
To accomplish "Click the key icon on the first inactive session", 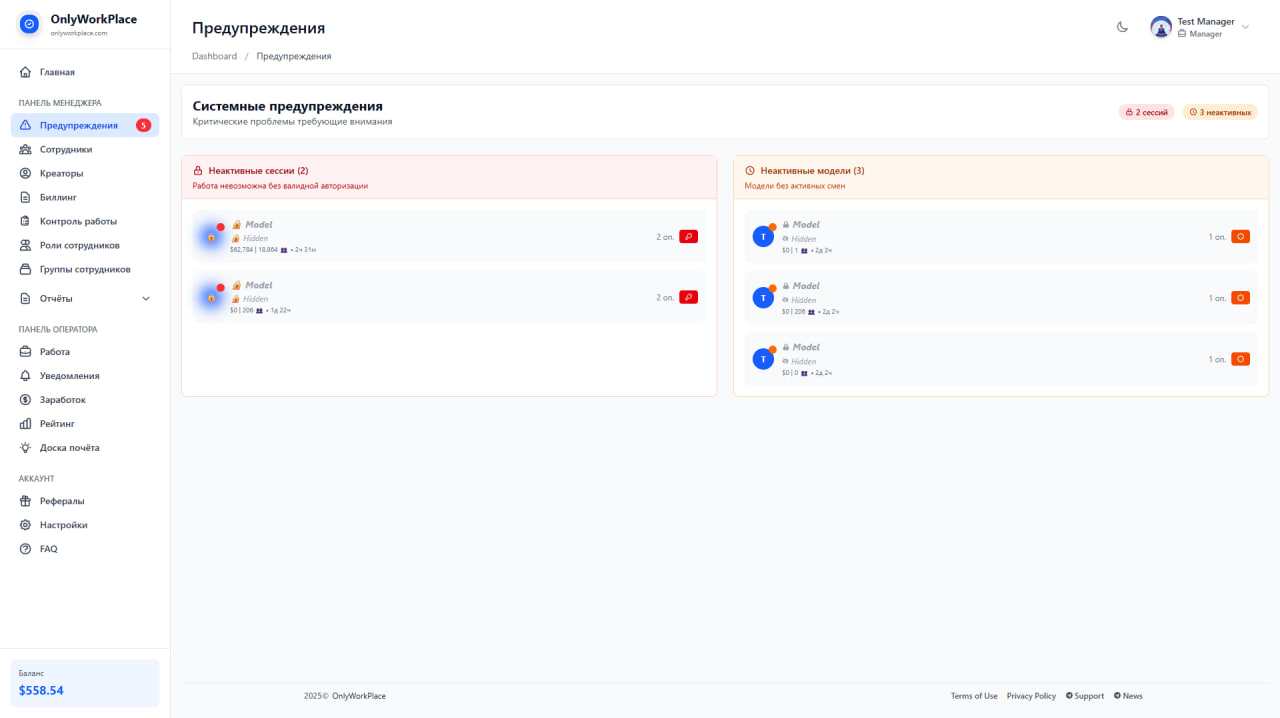I will (x=688, y=236).
